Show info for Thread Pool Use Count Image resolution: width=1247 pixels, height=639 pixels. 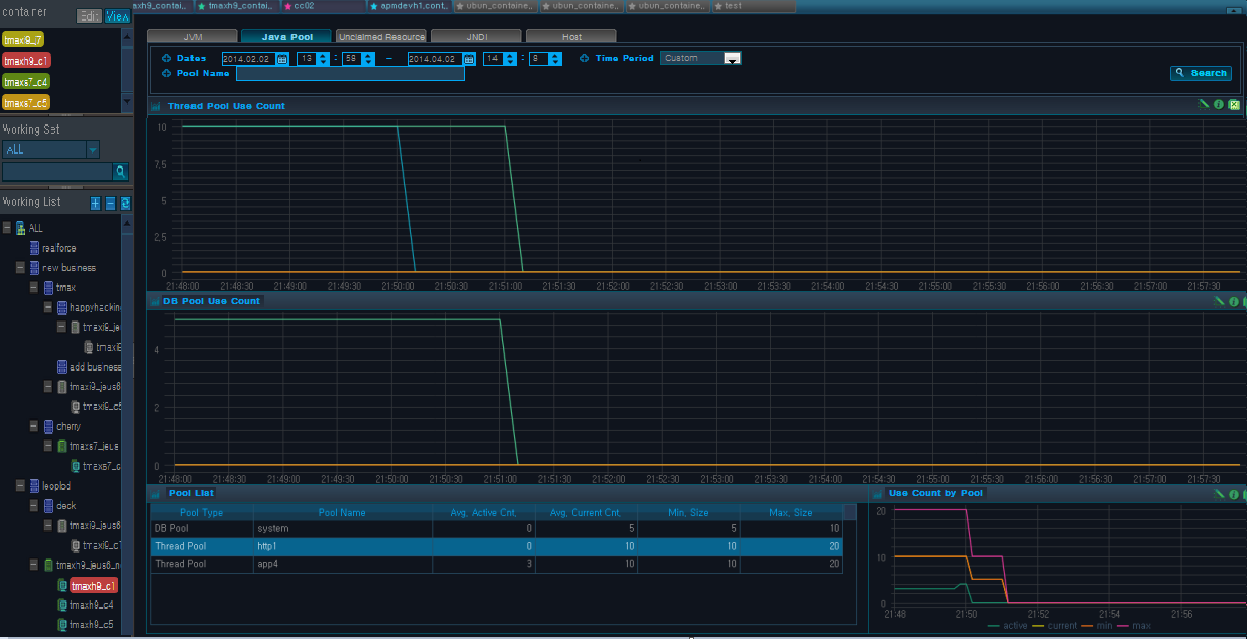click(1219, 105)
